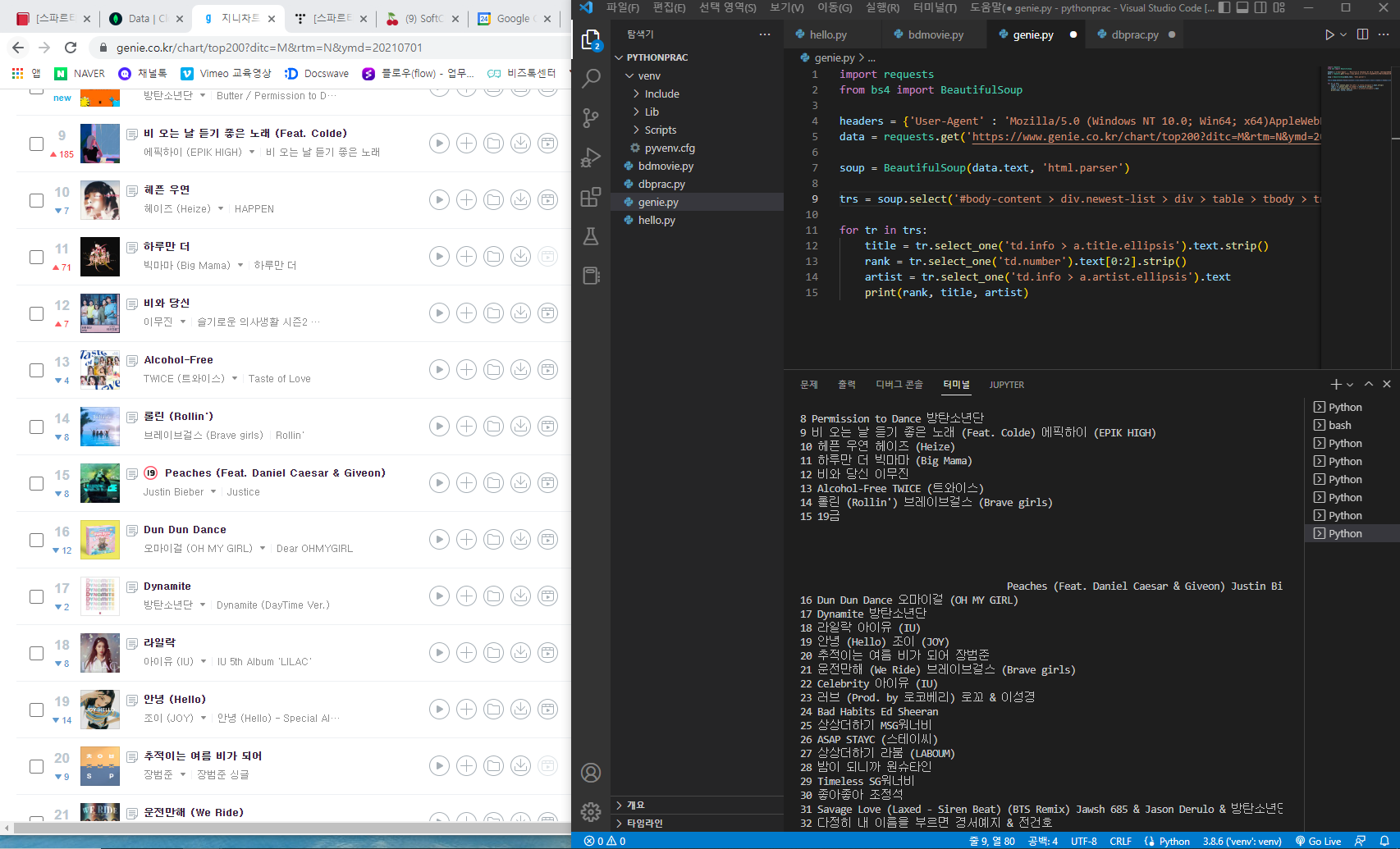Check the Peaches row checkbox
Image resolution: width=1400 pixels, height=849 pixels.
(x=36, y=483)
